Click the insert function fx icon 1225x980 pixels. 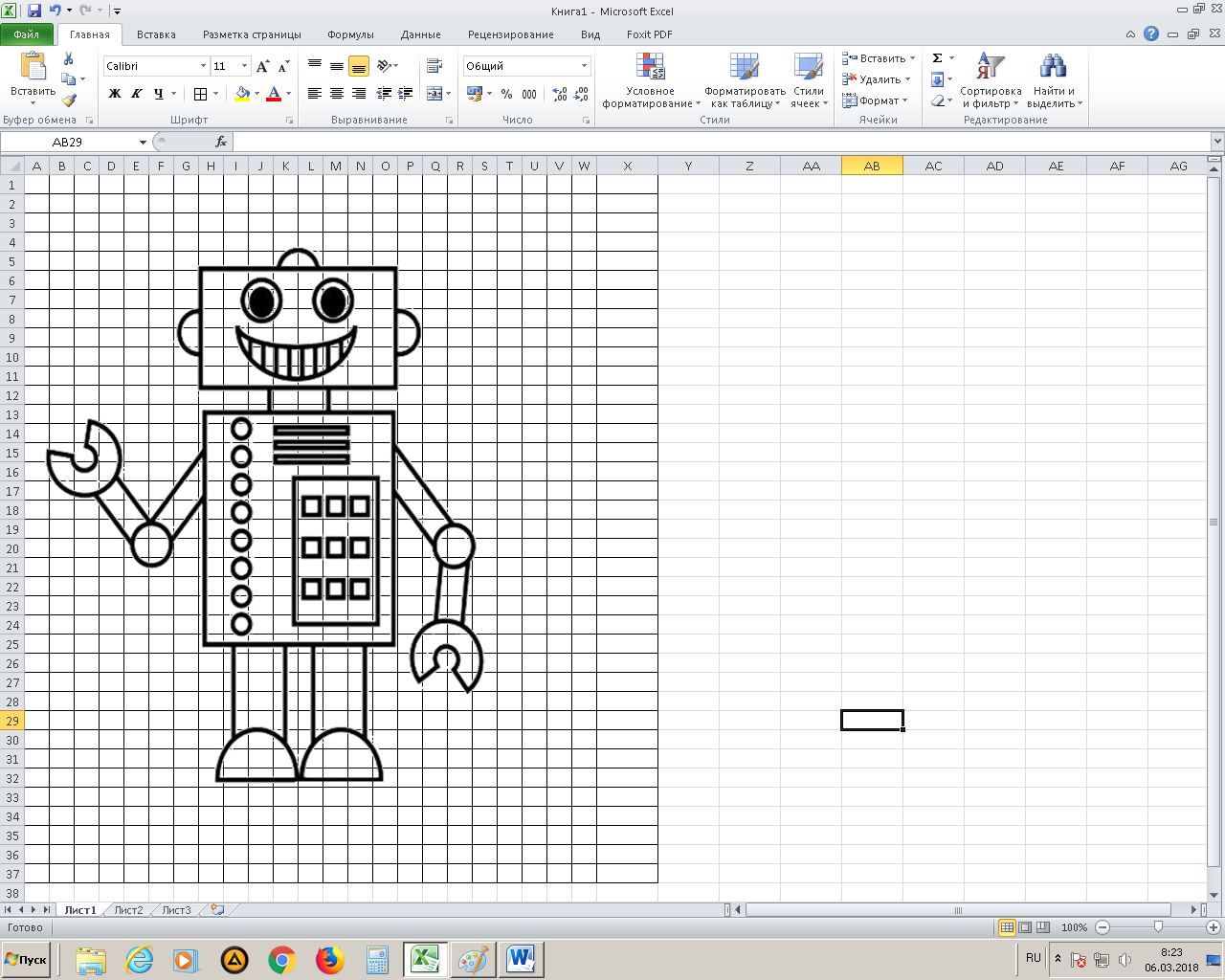pos(221,142)
